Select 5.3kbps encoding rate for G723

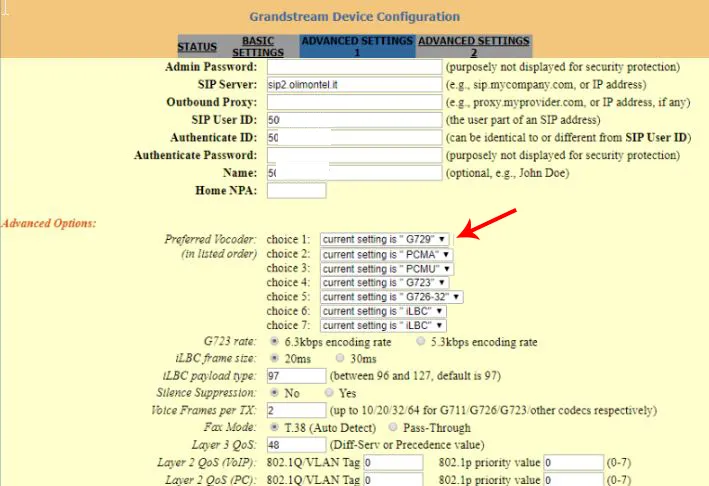pos(422,342)
